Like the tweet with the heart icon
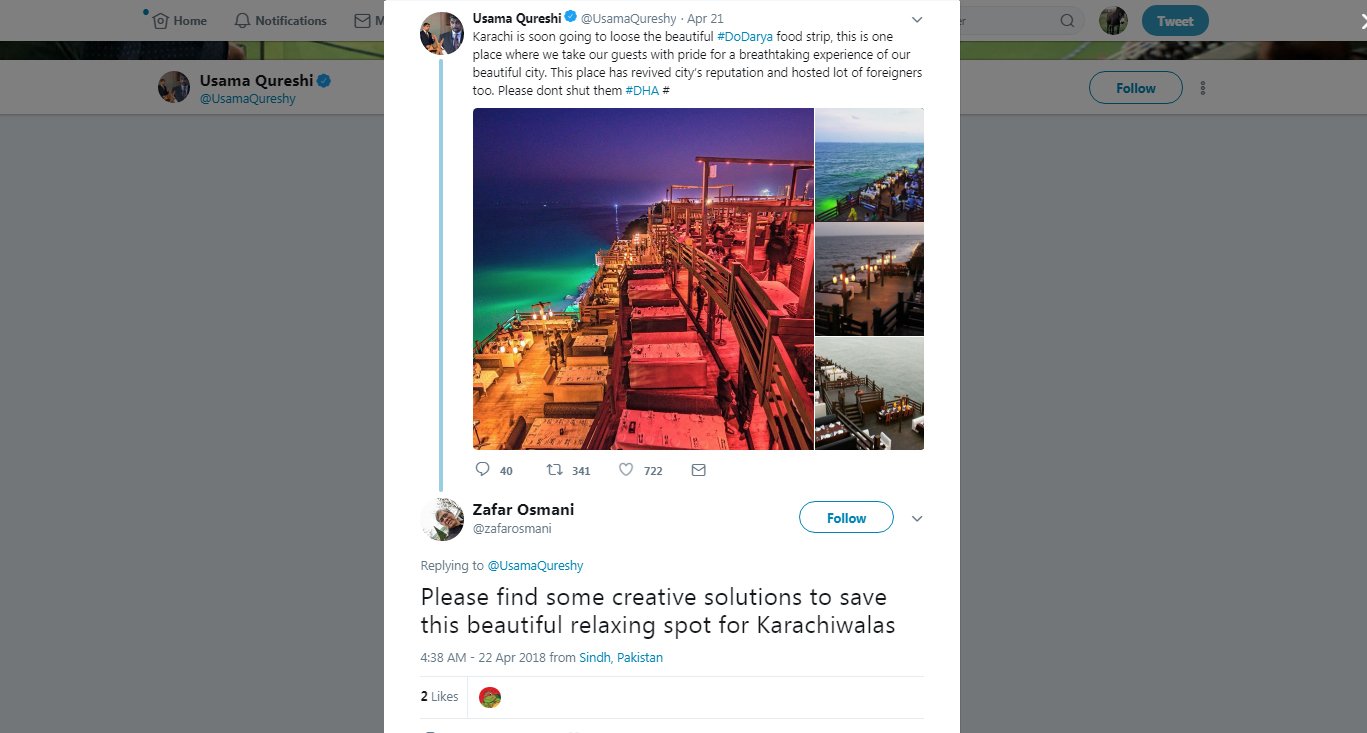The image size is (1367, 733). click(626, 470)
